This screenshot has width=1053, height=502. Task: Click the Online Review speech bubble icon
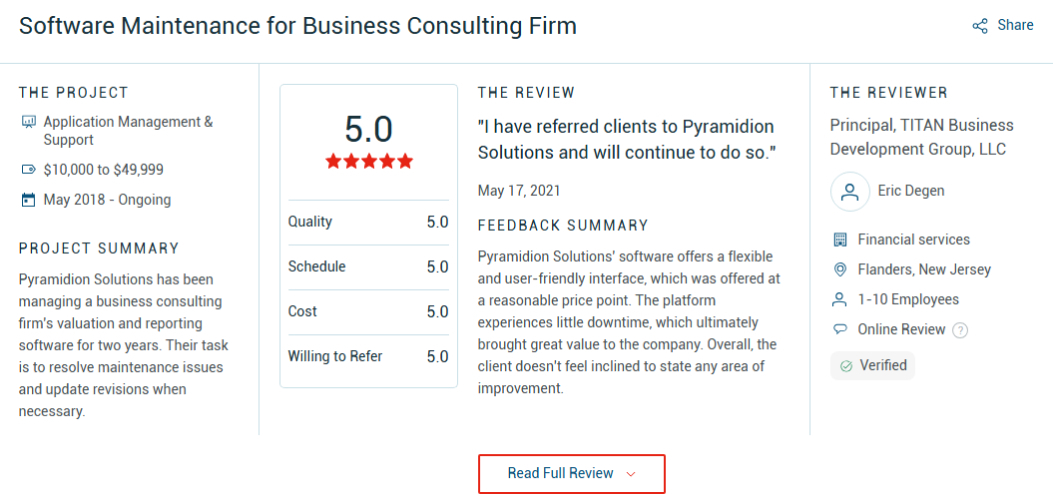pyautogui.click(x=840, y=330)
